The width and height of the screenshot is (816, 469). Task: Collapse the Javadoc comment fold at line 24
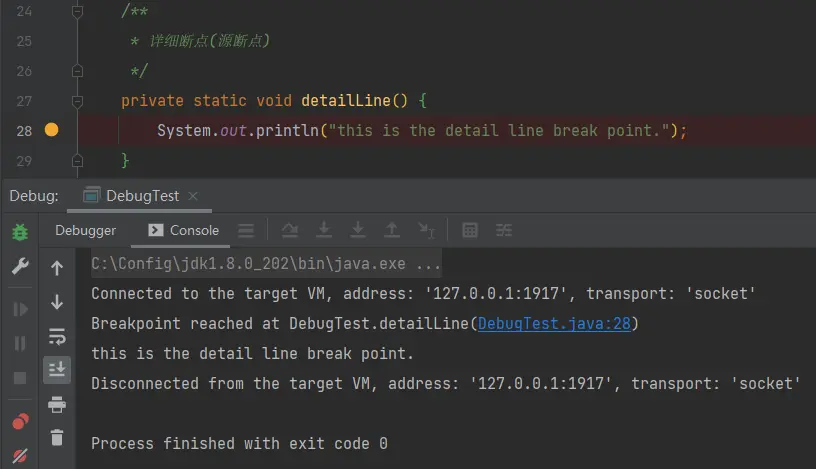click(x=77, y=11)
